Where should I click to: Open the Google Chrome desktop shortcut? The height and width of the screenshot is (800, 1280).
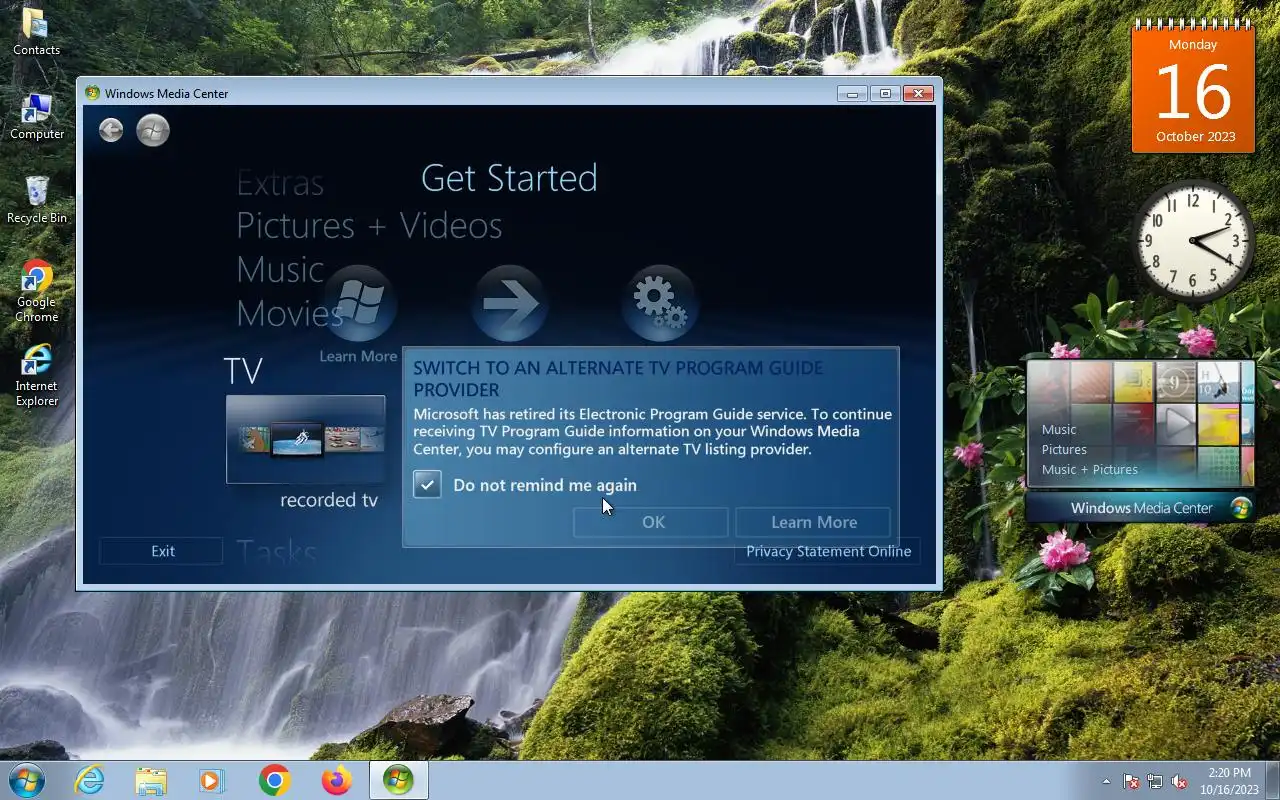pyautogui.click(x=37, y=291)
